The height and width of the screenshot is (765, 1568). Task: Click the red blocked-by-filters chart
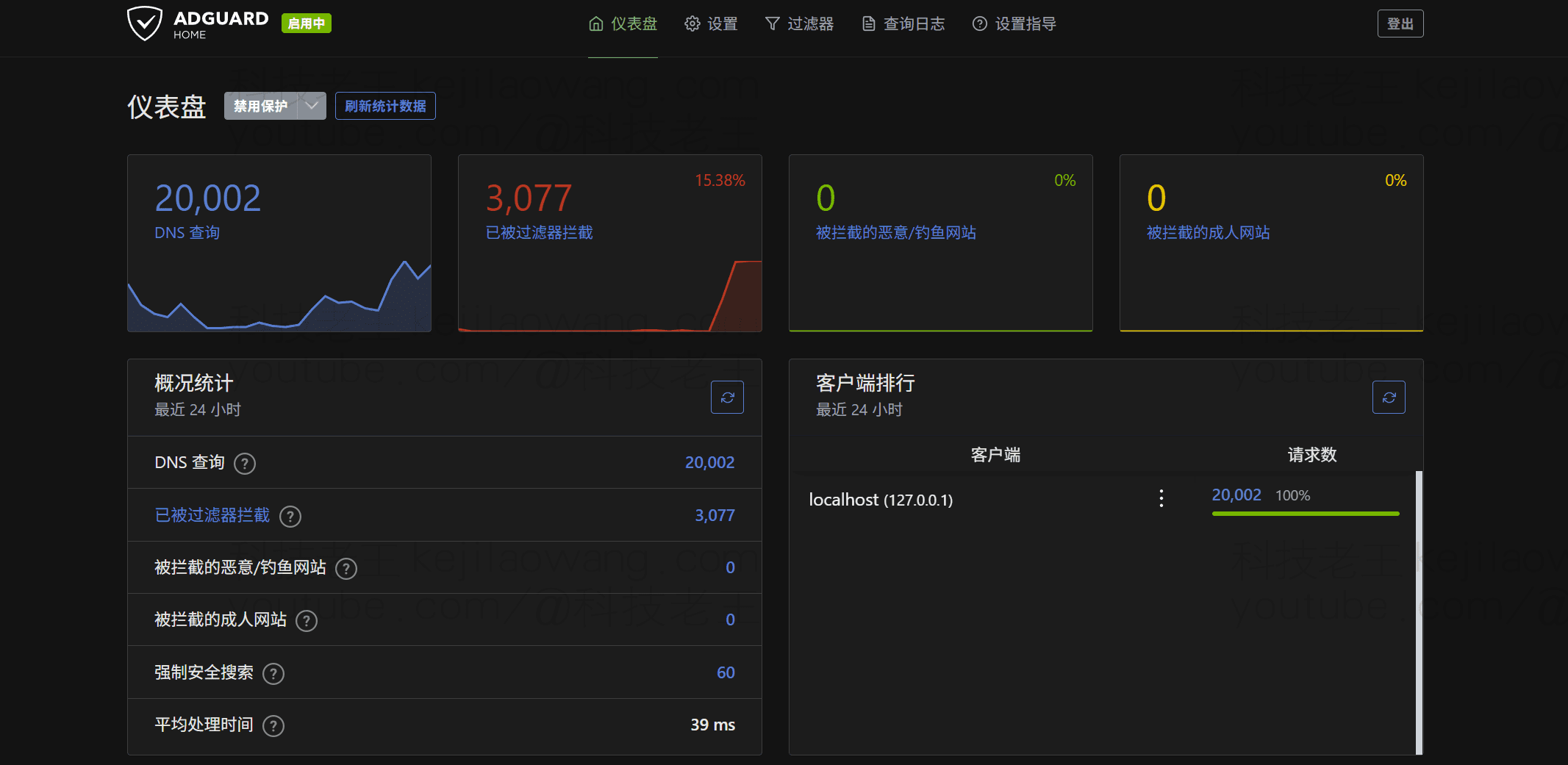click(x=610, y=295)
